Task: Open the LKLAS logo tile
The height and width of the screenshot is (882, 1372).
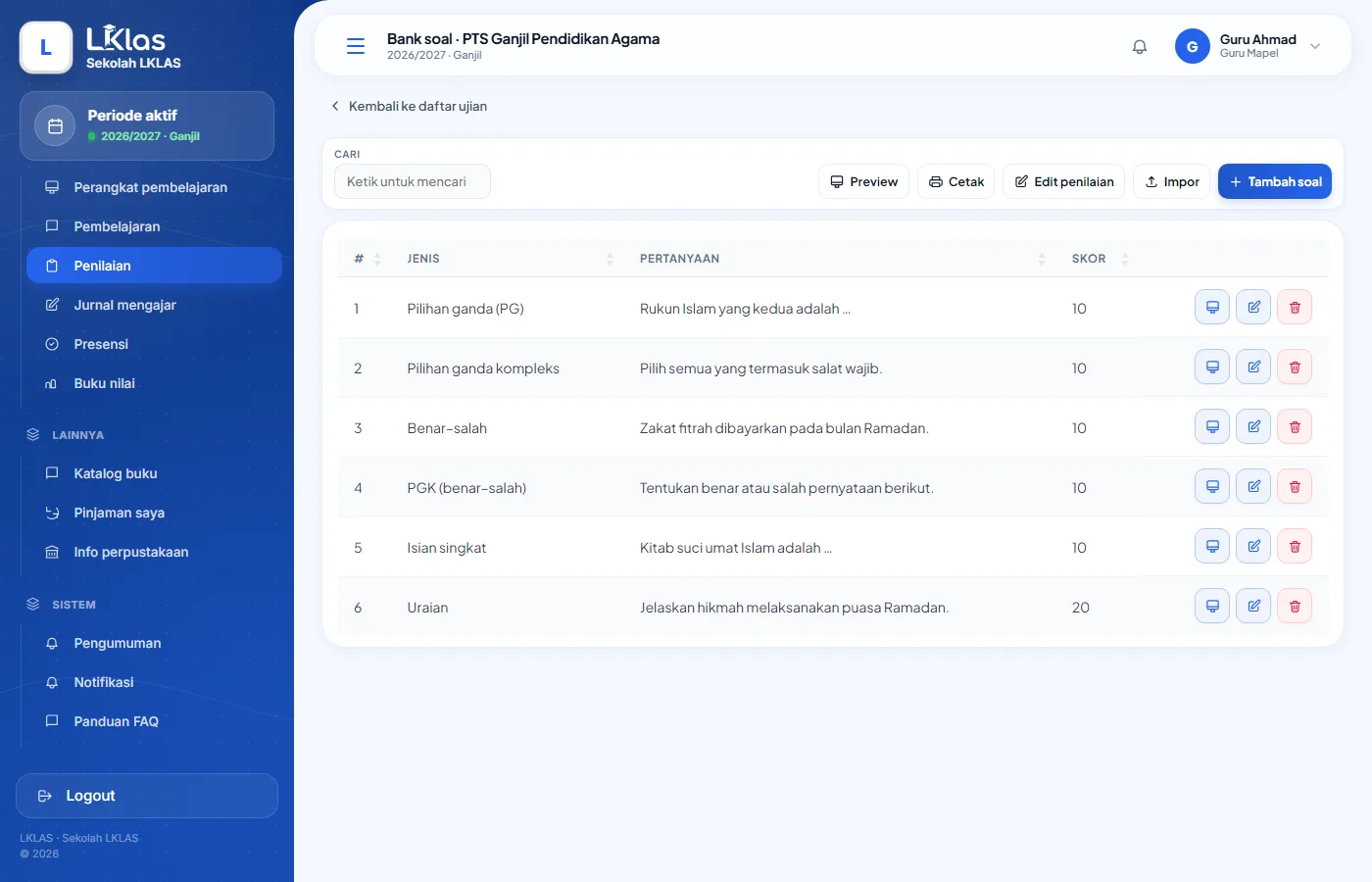Action: point(46,47)
